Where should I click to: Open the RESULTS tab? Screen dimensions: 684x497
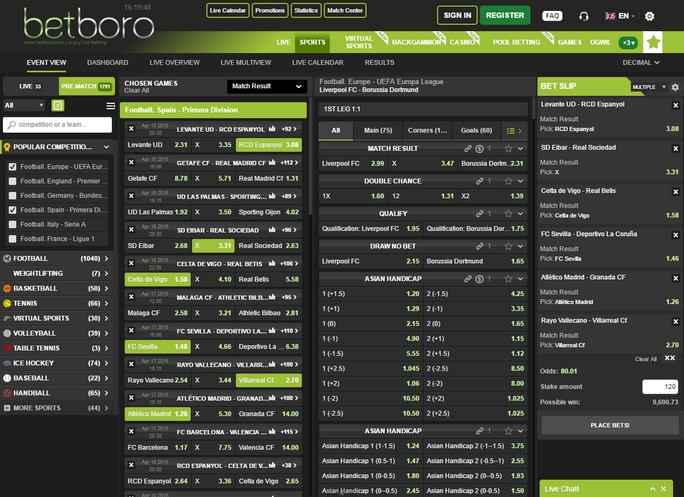click(379, 62)
